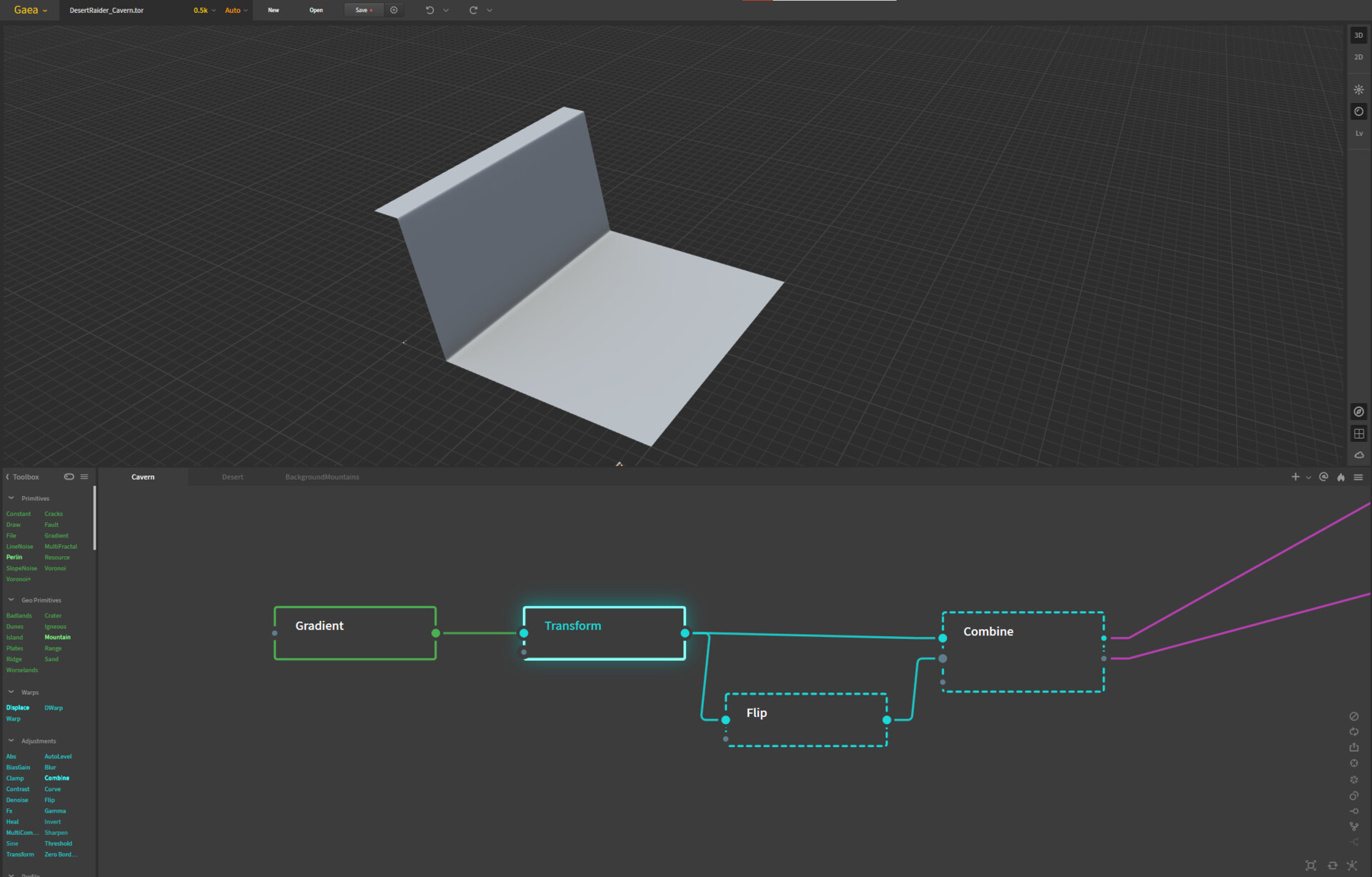Click the viewport expand arrow at screen bottom center
The width and height of the screenshot is (1372, 877).
coord(619,463)
